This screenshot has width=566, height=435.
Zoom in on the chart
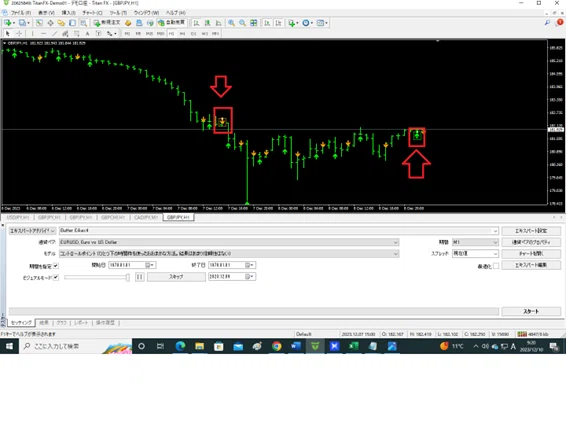click(231, 23)
